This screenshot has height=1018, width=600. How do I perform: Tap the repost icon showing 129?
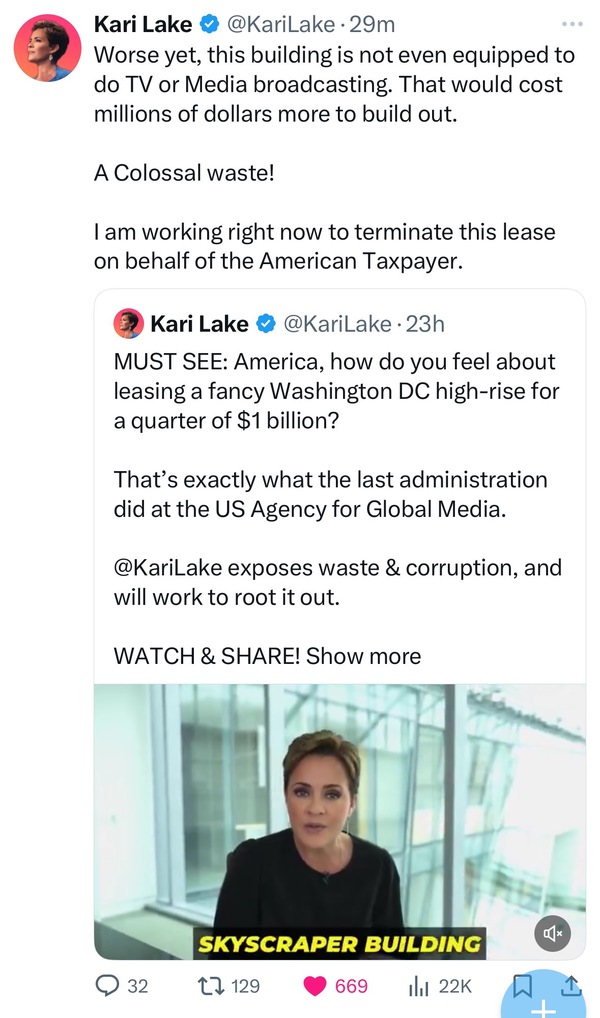tap(213, 986)
